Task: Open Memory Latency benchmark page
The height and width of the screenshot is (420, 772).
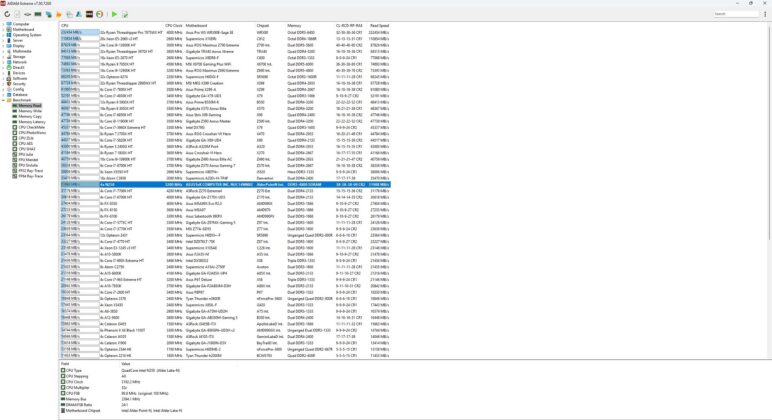Action: pos(32,122)
